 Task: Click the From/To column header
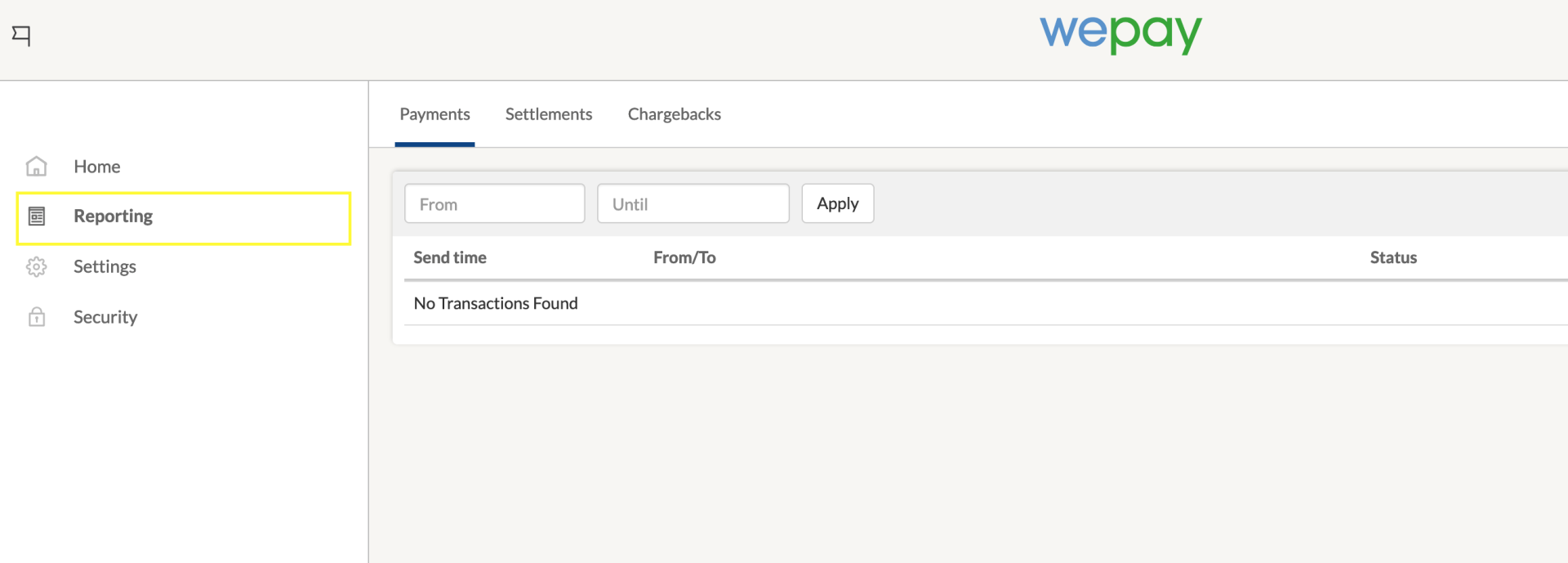pos(684,258)
